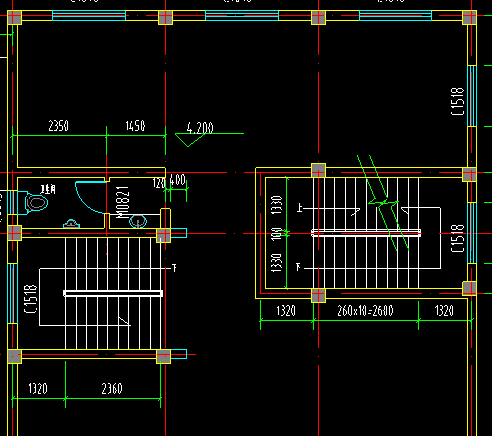Select the 上 stair direction label
This screenshot has width=492, height=436.
tap(300, 208)
